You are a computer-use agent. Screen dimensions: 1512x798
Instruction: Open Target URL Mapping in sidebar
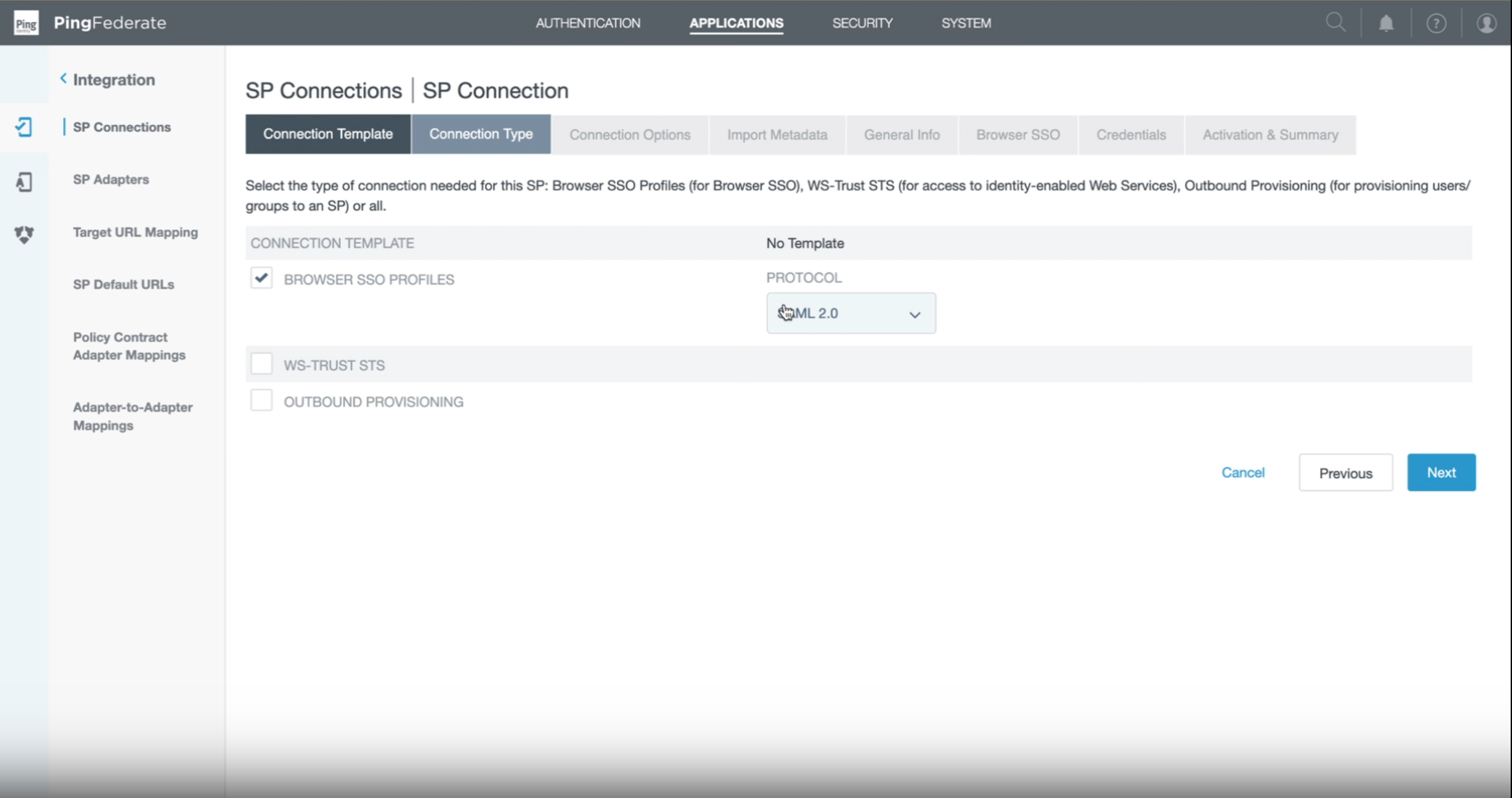136,232
